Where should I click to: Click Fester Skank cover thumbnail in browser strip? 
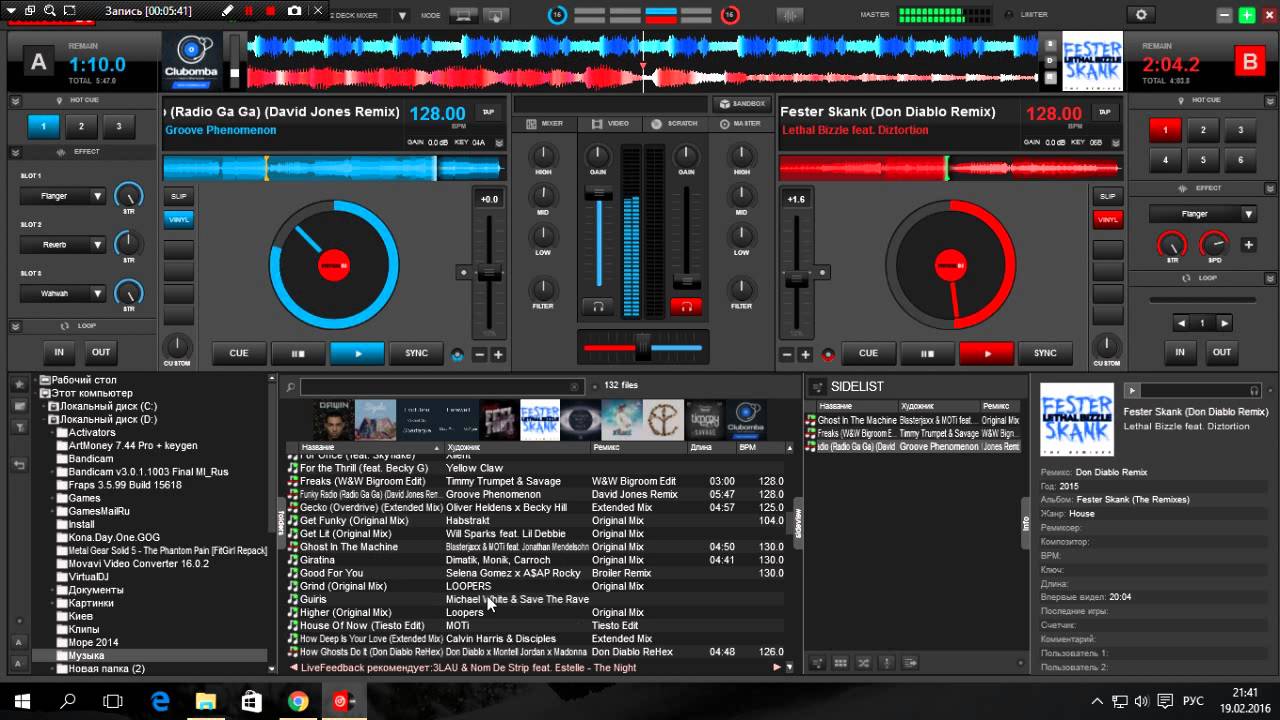coord(539,419)
